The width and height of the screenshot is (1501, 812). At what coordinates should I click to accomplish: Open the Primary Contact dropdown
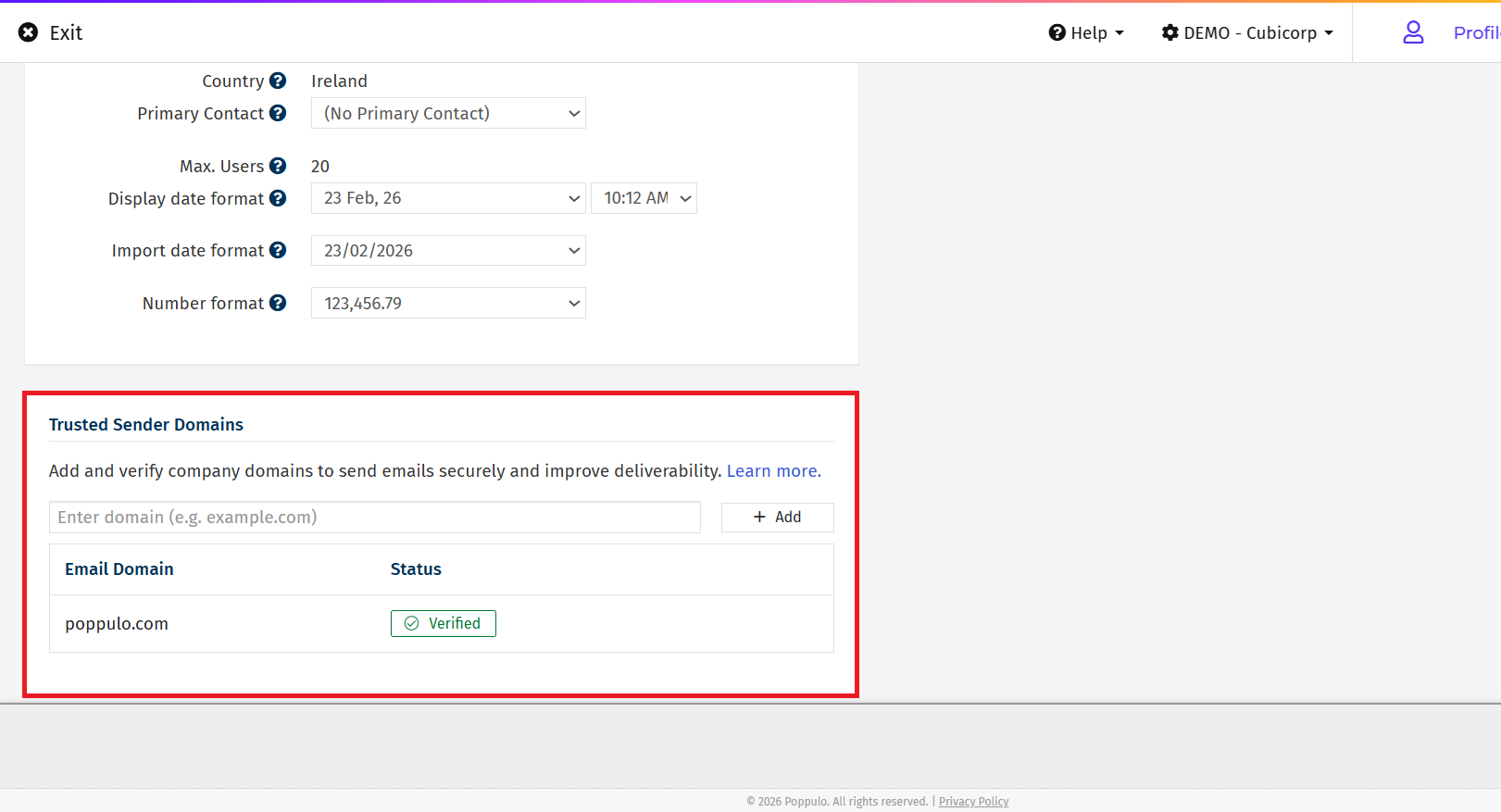pos(448,113)
